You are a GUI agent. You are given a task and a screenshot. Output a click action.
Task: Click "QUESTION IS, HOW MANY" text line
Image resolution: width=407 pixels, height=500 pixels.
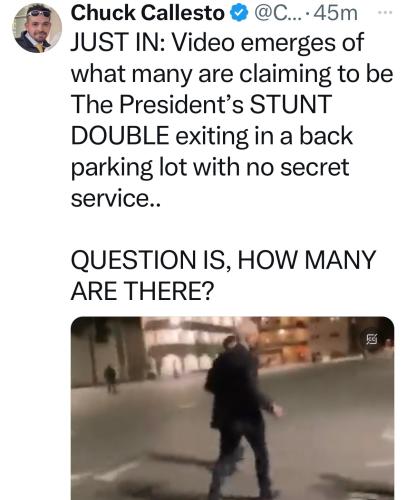(x=223, y=260)
